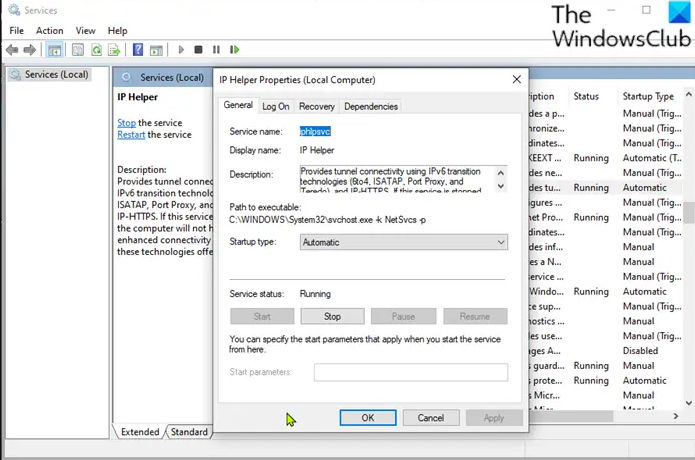Click the Export List toolbar icon
Viewport: 695px width, 460px height.
coord(115,50)
